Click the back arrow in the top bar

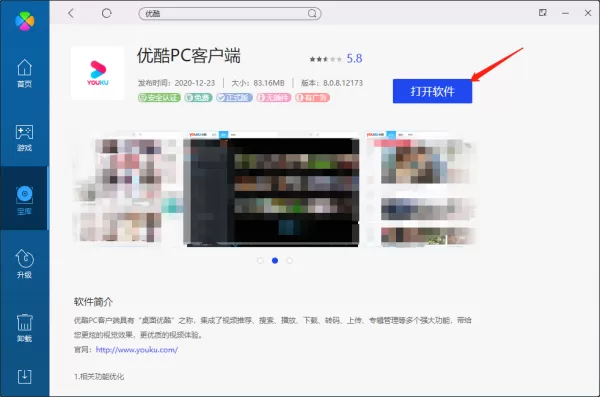click(71, 13)
